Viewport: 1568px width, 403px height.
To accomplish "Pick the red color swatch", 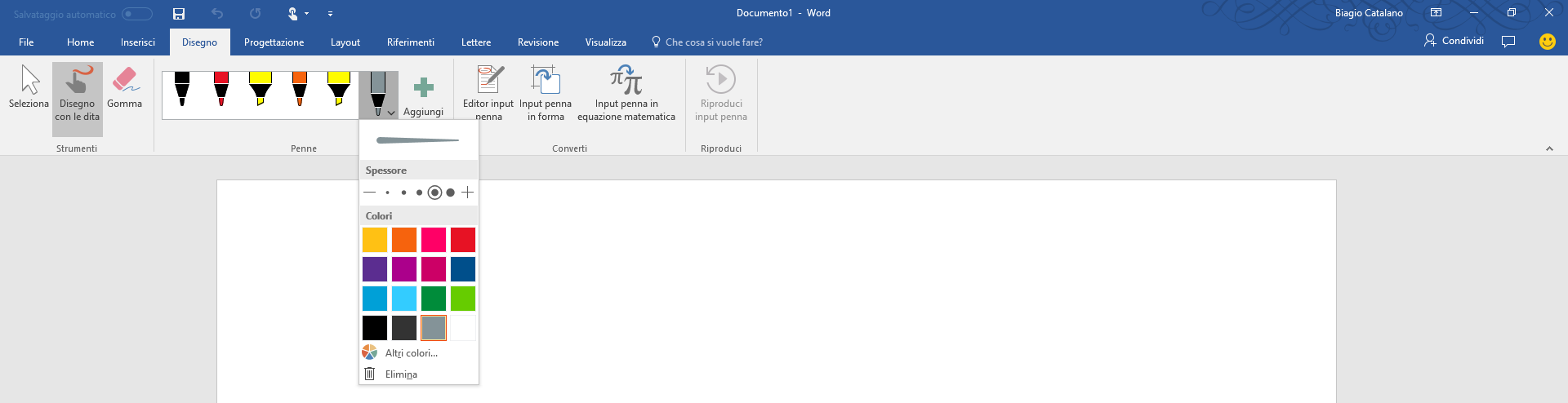I will click(x=463, y=240).
